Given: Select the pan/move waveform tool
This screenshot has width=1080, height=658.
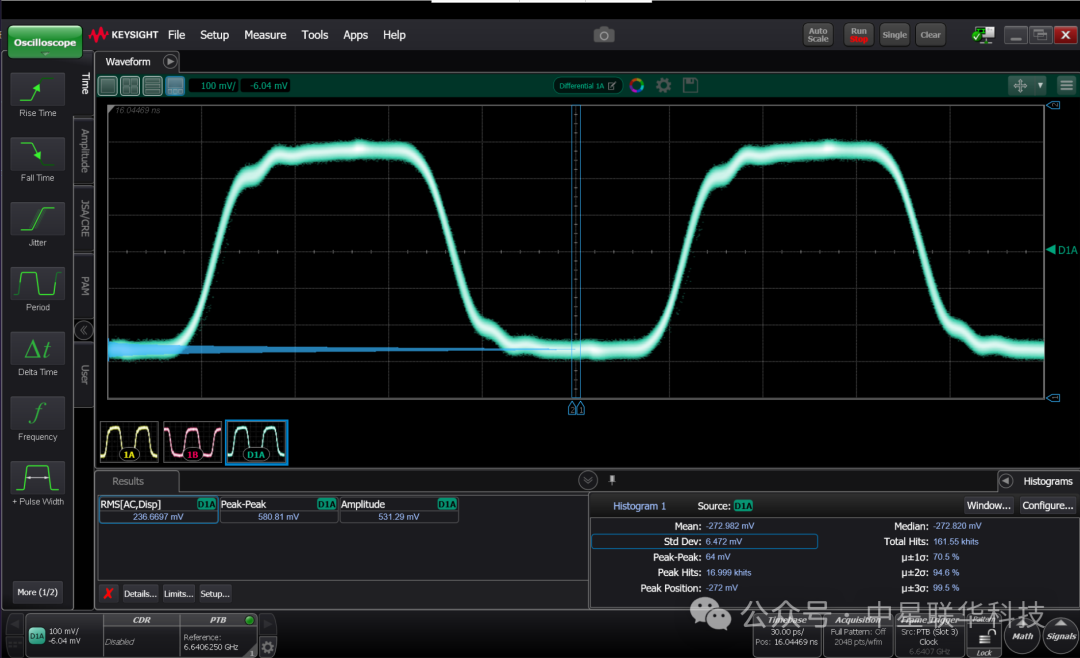Looking at the screenshot, I should tap(1020, 85).
